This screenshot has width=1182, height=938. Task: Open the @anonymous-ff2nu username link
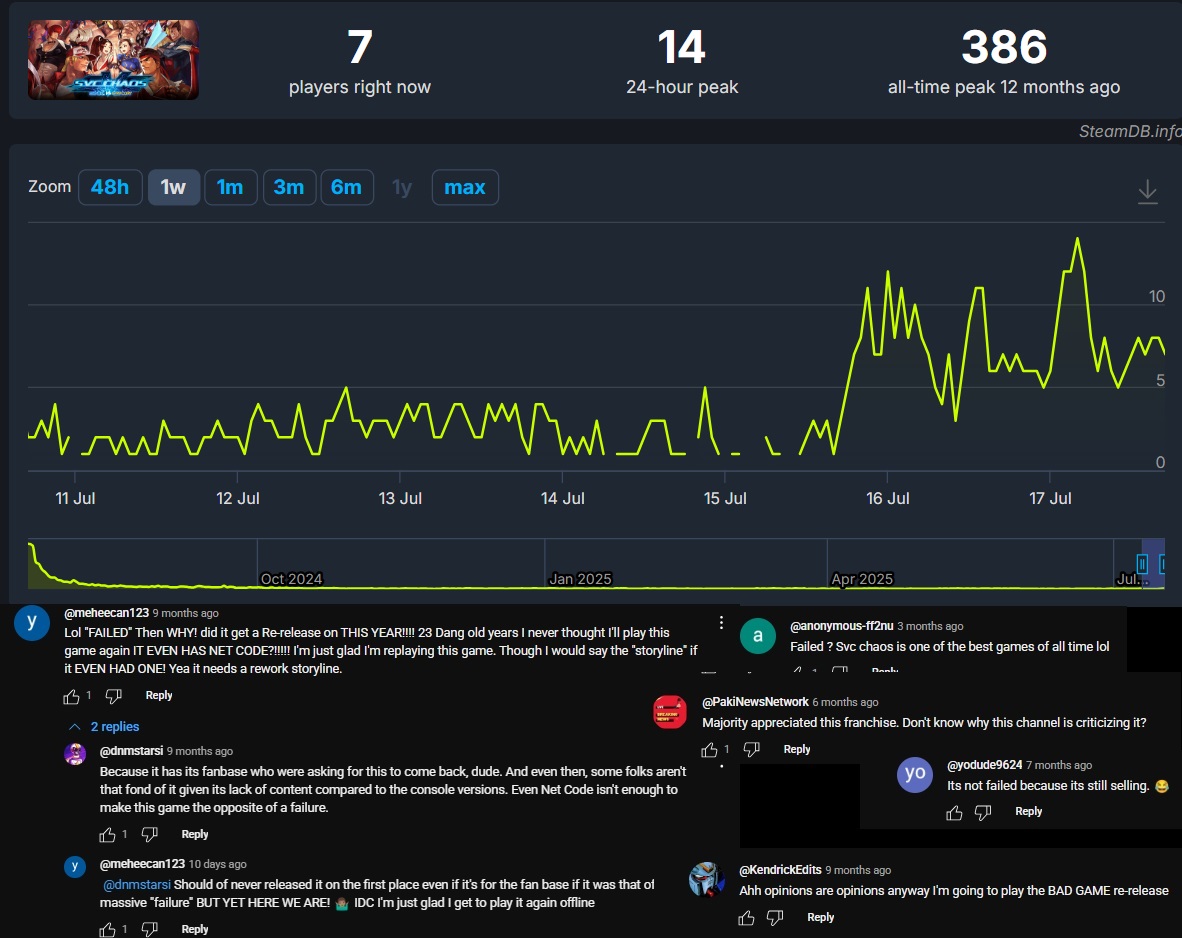click(841, 626)
